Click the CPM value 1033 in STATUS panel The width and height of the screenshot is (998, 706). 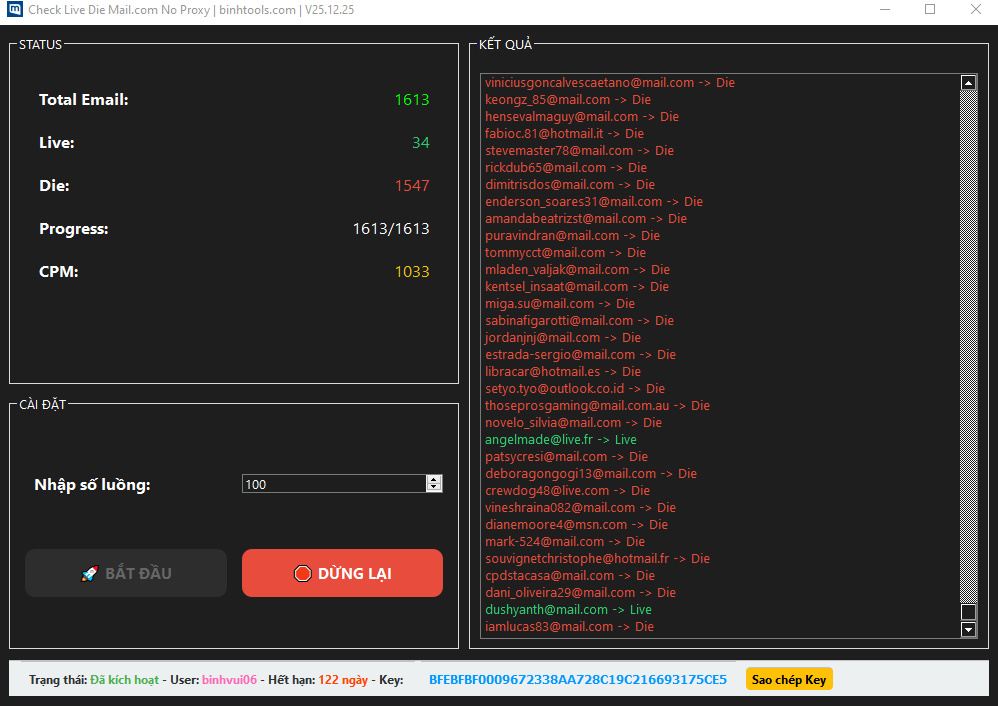pos(412,271)
